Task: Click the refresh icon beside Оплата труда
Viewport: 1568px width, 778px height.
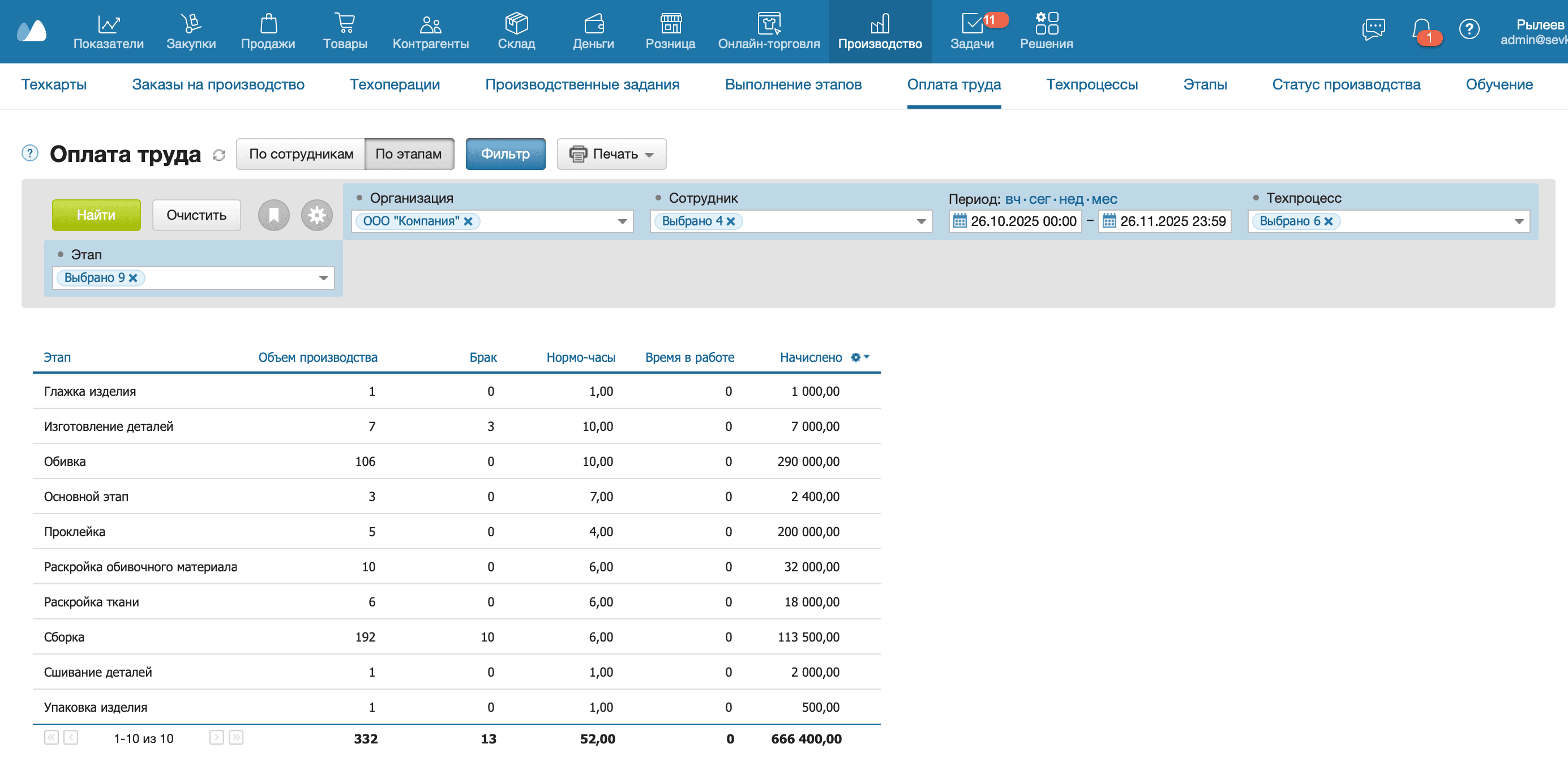Action: [219, 155]
